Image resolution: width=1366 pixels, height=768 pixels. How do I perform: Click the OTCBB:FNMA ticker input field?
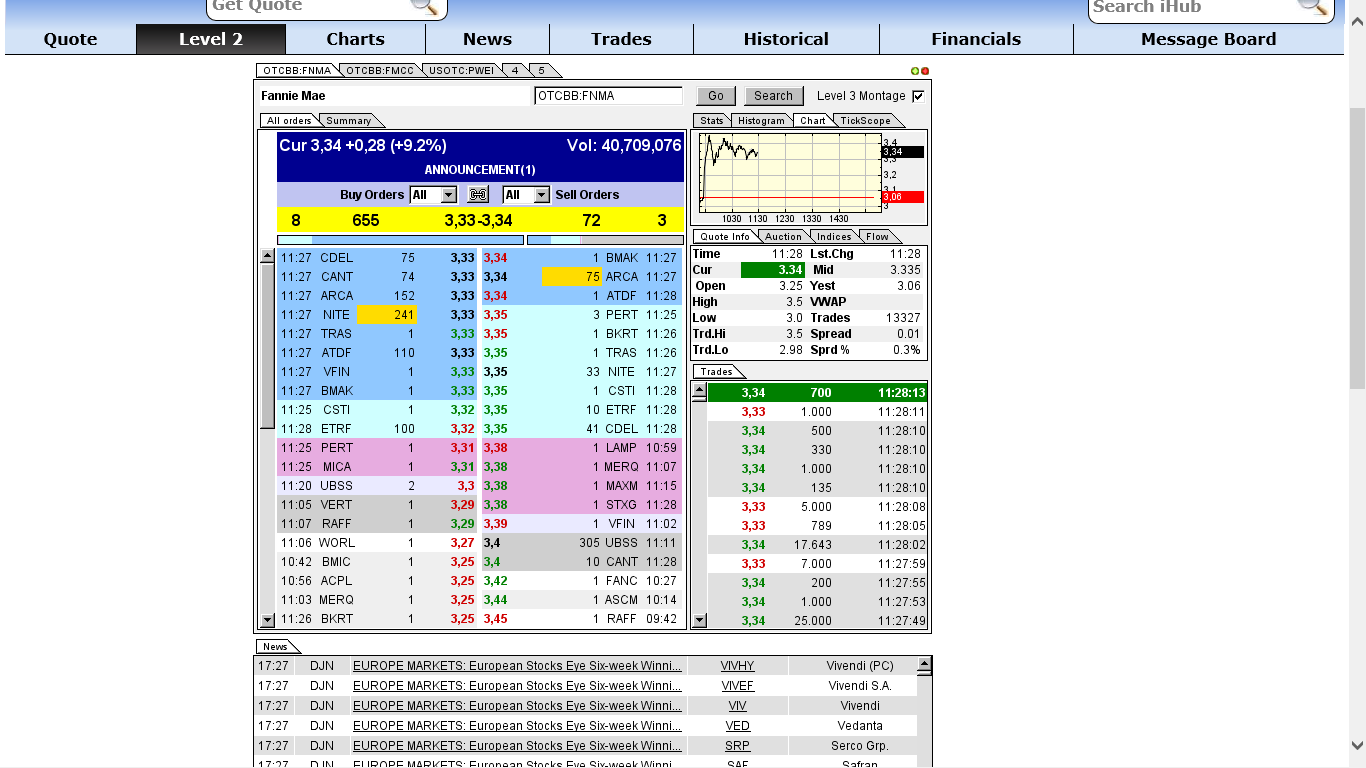(x=610, y=95)
